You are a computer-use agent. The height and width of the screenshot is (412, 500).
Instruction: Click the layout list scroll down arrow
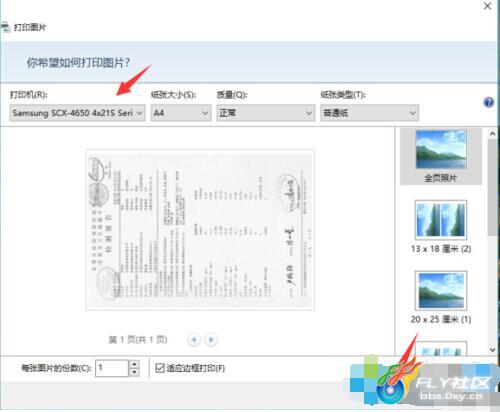click(x=493, y=349)
